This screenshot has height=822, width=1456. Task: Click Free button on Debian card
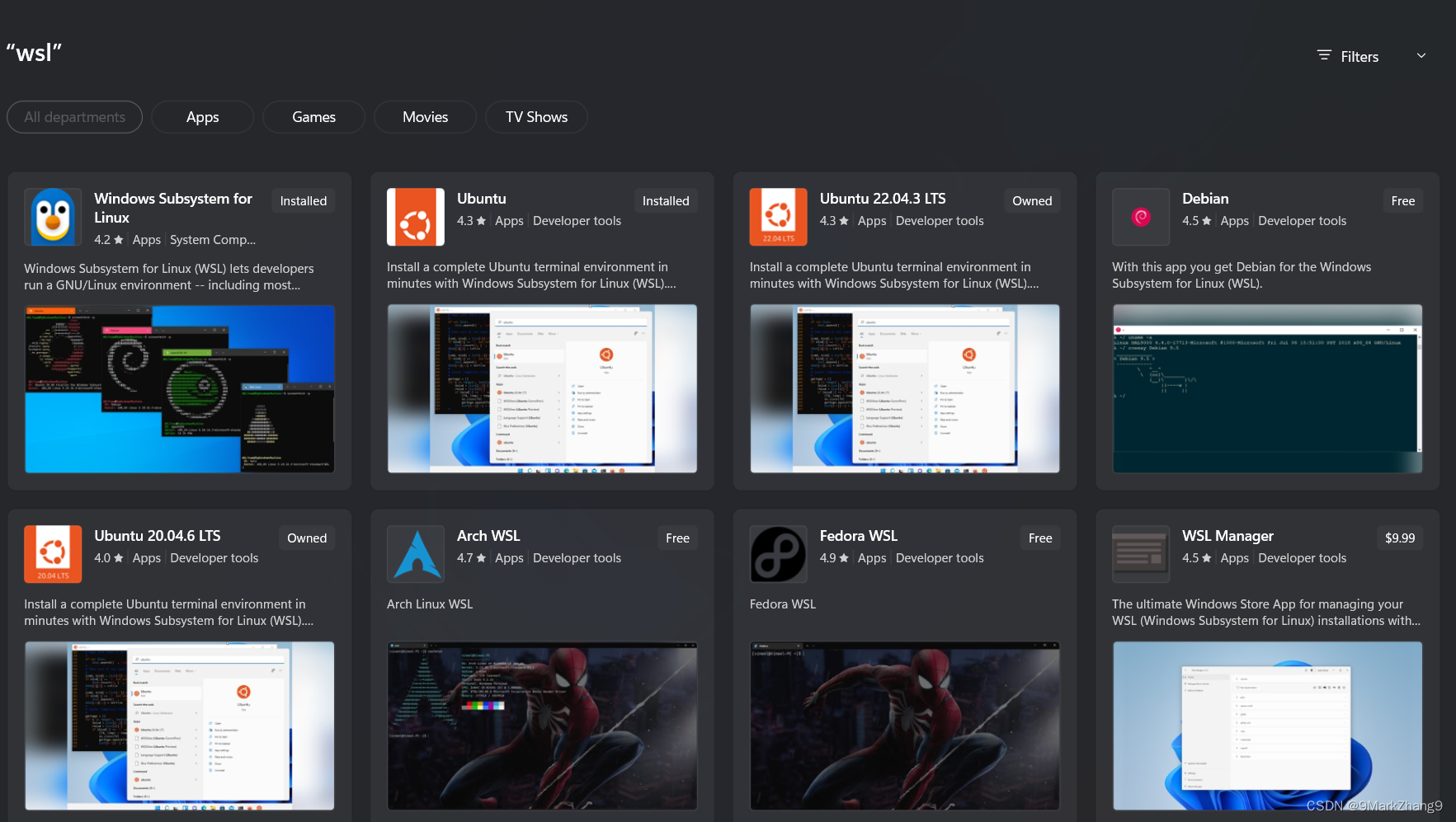1402,201
